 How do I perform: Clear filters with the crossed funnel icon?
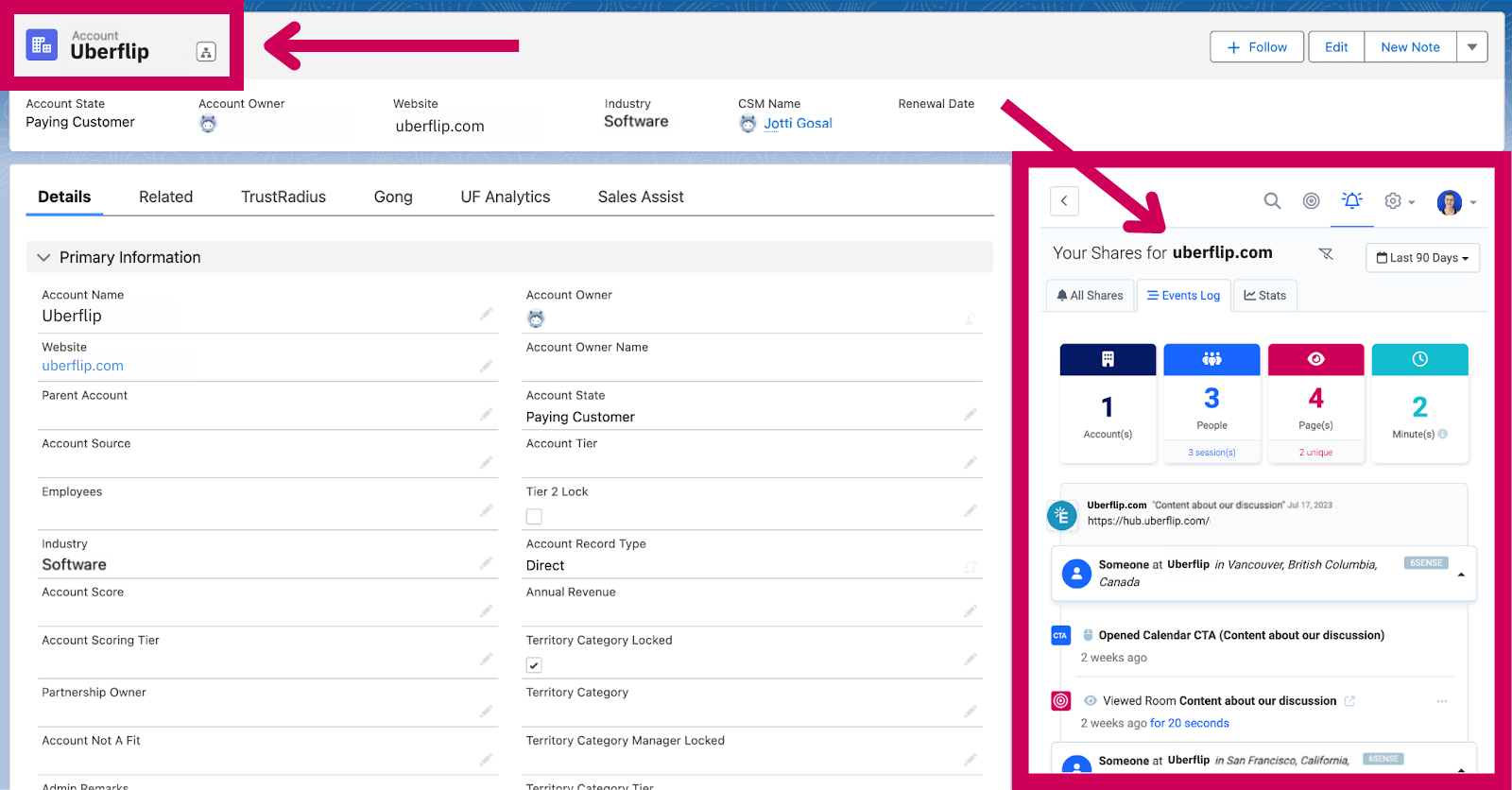pyautogui.click(x=1326, y=253)
